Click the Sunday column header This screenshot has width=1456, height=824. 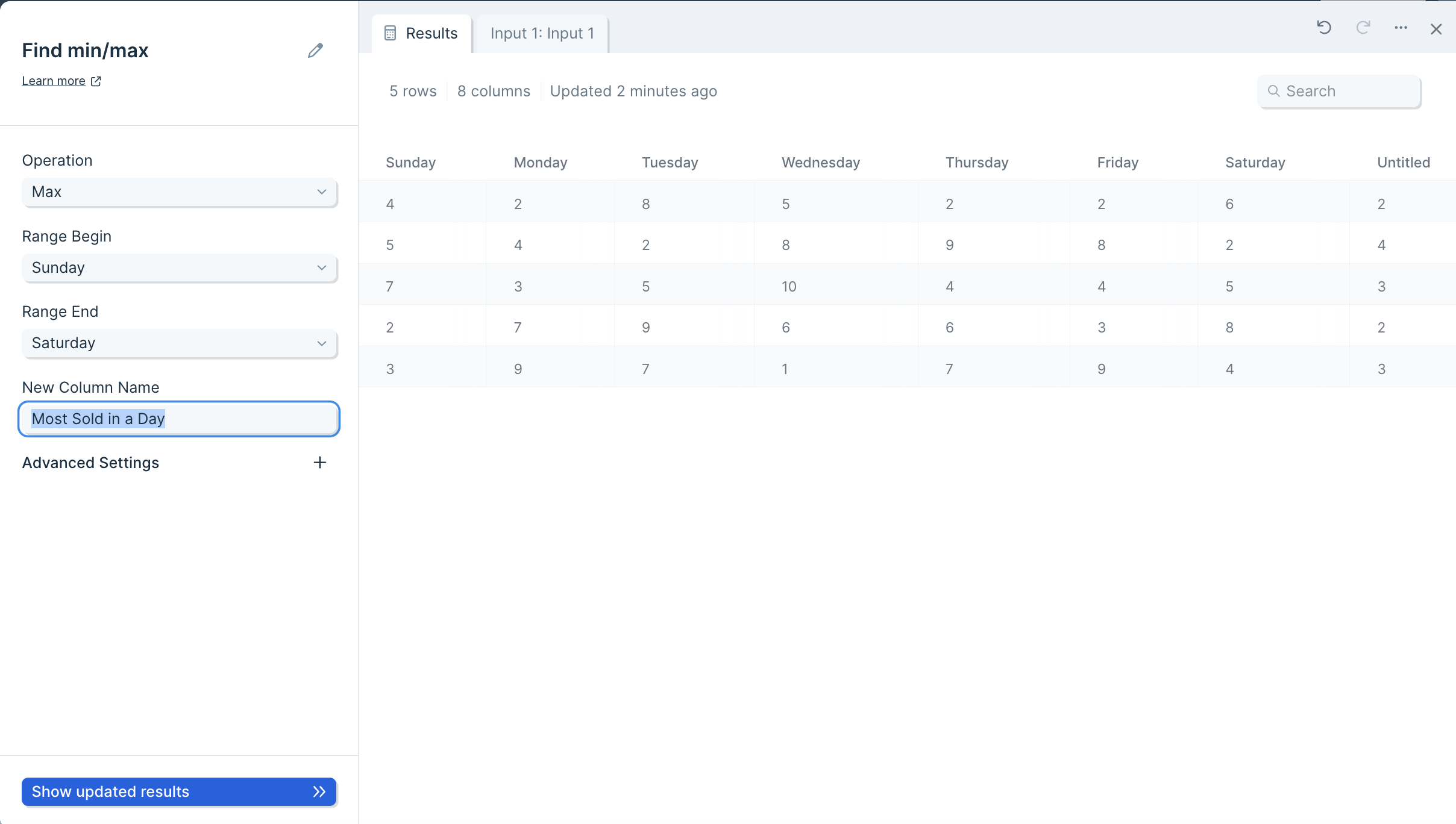(410, 163)
